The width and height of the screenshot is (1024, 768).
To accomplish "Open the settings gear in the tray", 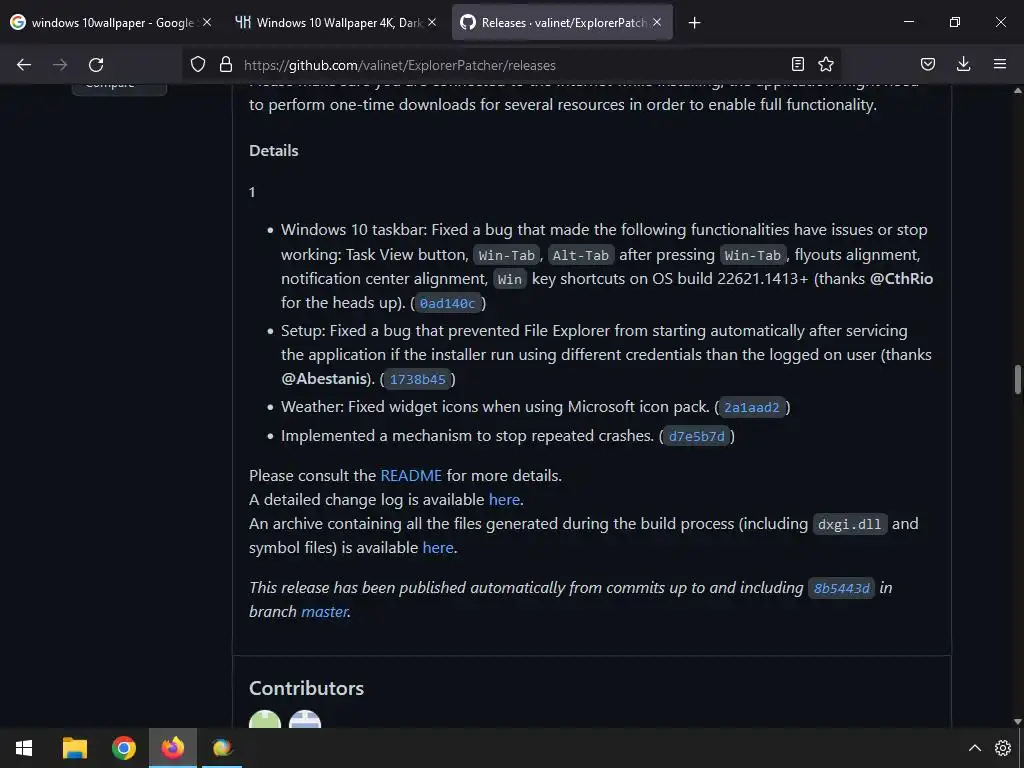I will [1002, 748].
